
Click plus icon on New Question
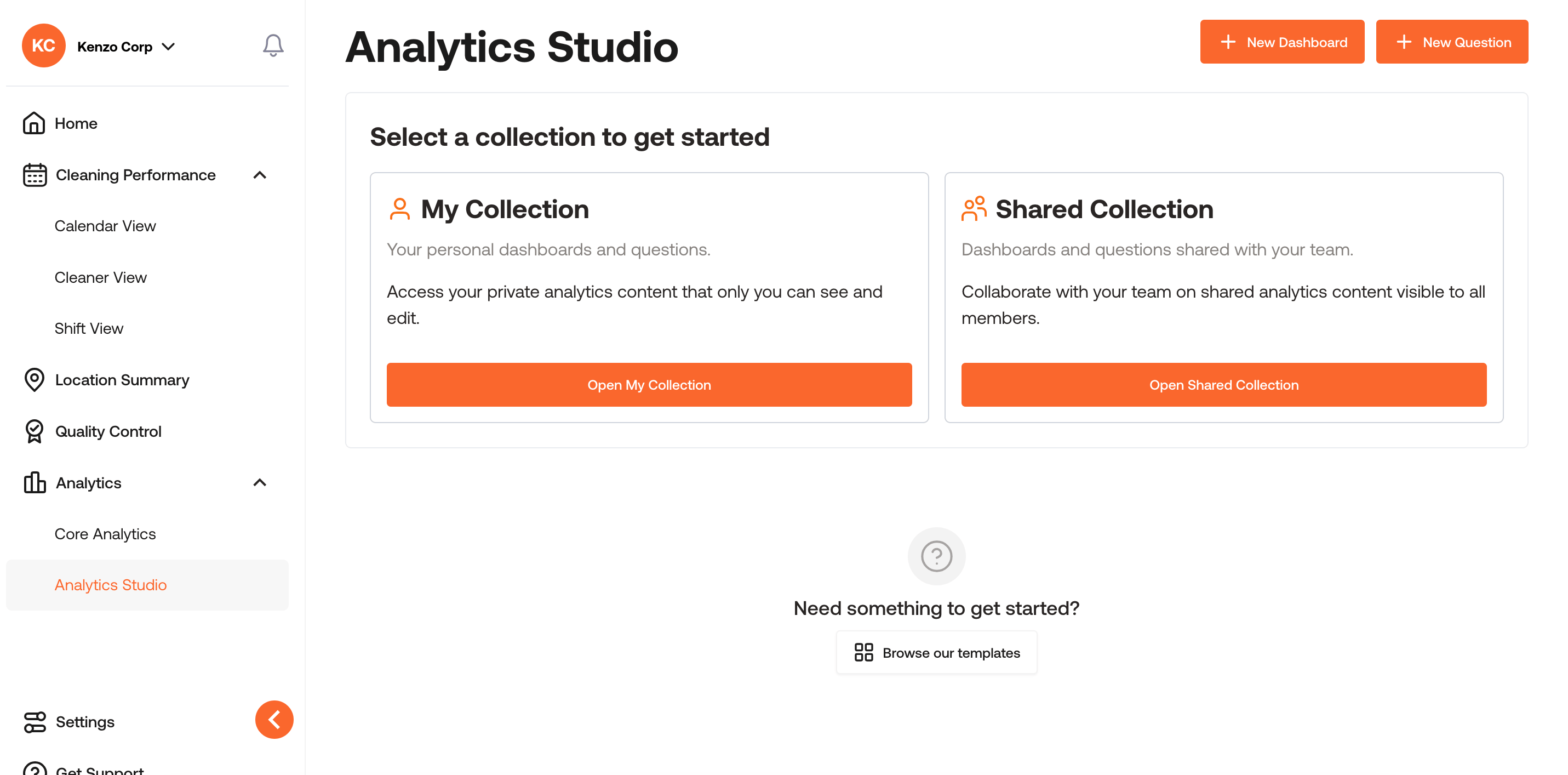pos(1404,42)
